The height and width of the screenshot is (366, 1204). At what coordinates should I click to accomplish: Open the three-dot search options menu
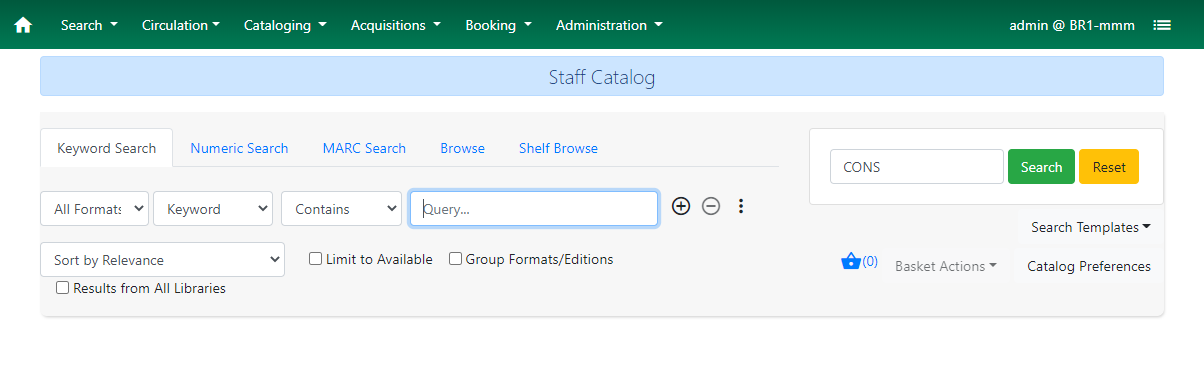pyautogui.click(x=741, y=206)
